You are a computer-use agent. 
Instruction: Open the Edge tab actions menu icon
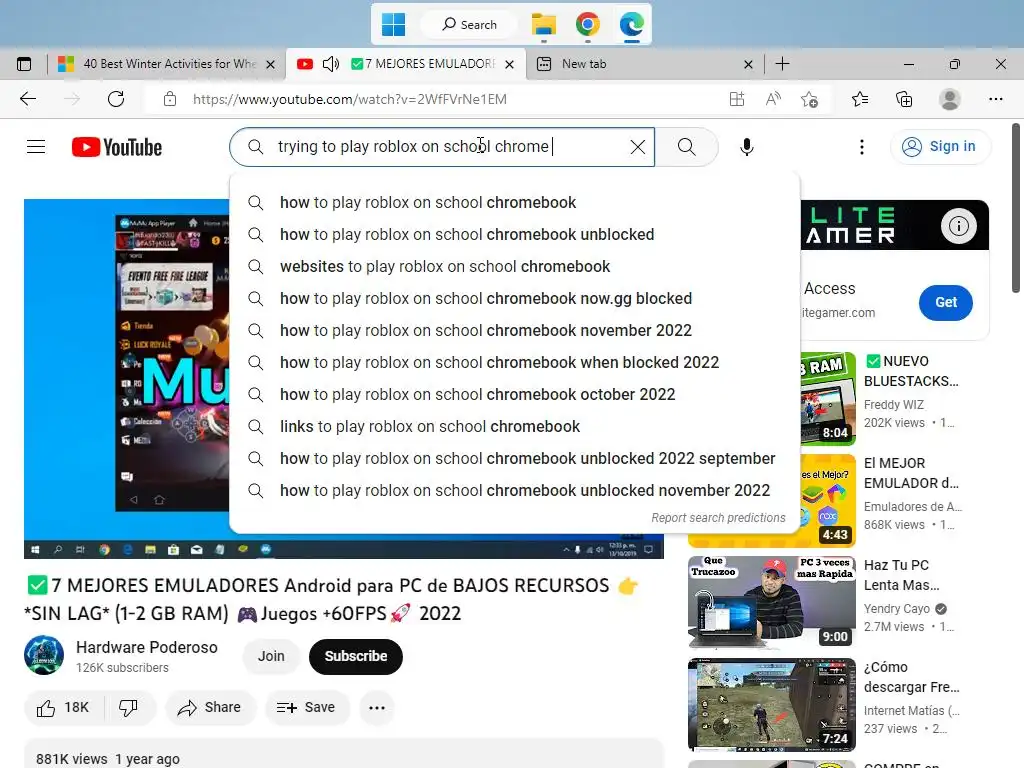tap(24, 64)
